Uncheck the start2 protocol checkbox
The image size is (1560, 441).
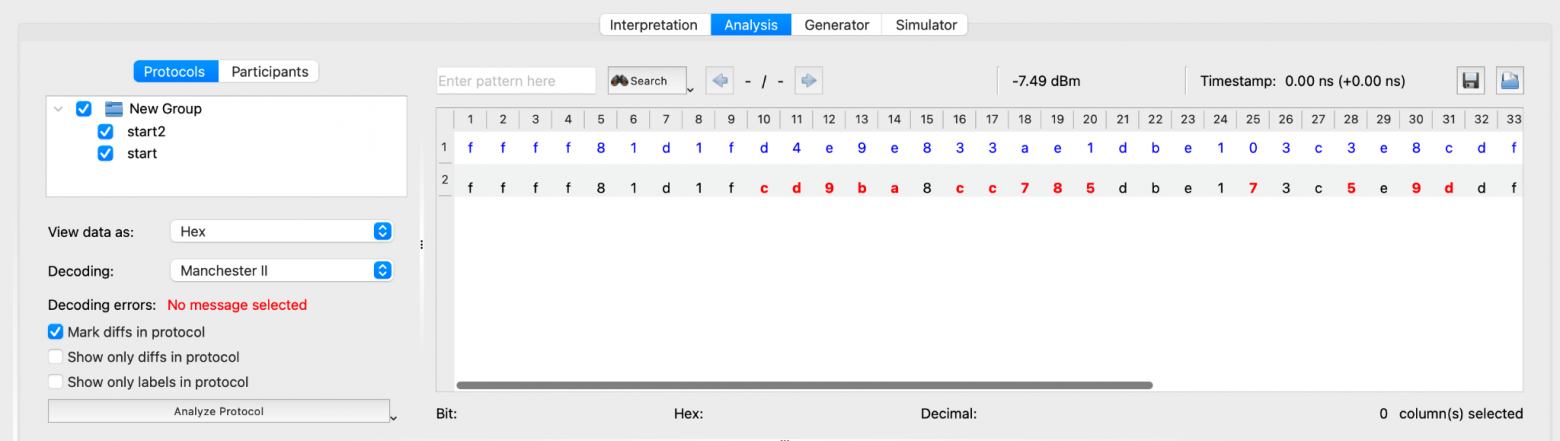(105, 132)
